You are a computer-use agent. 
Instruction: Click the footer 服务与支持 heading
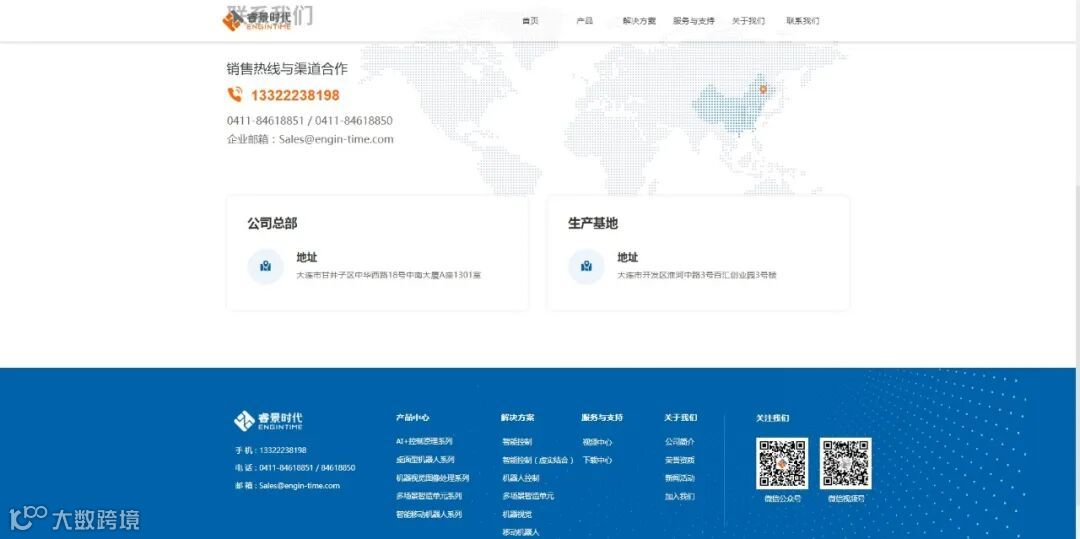coord(602,418)
